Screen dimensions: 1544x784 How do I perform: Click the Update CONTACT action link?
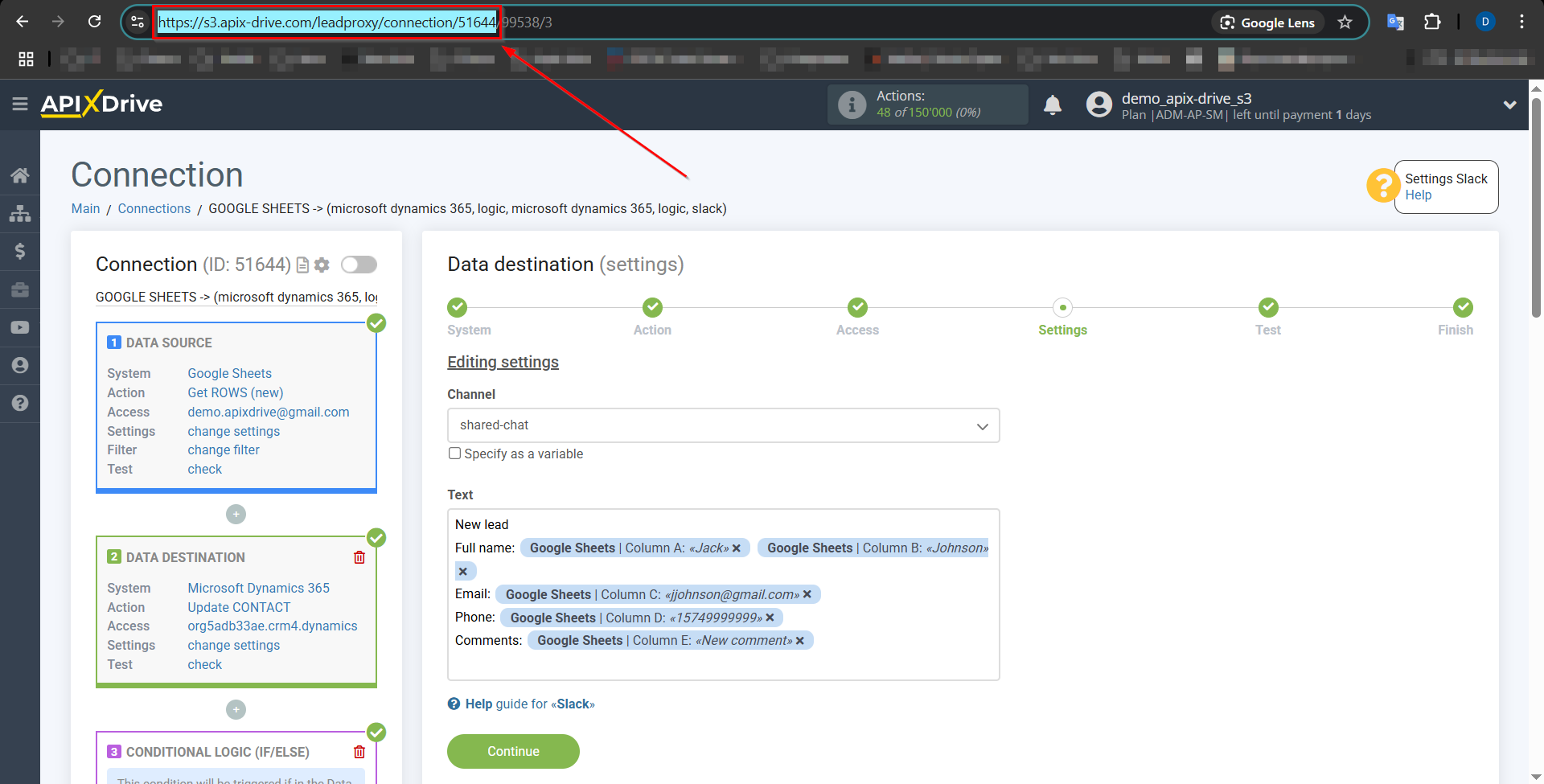click(239, 607)
